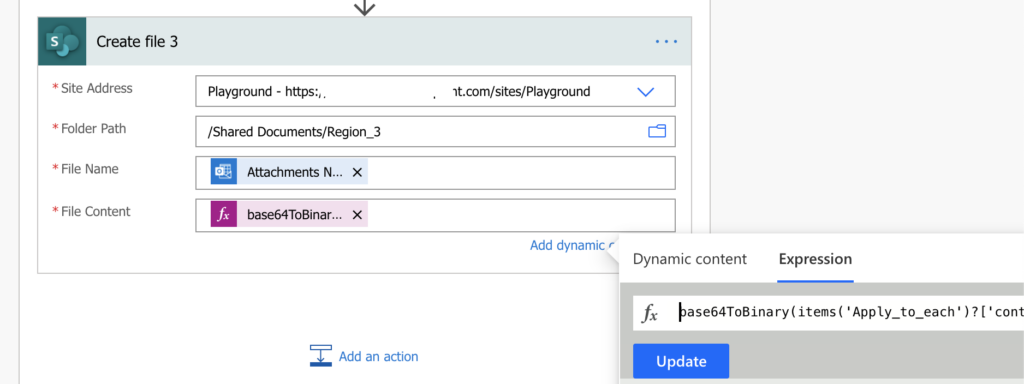
Task: Open the folder picker for Folder Path
Action: click(656, 132)
